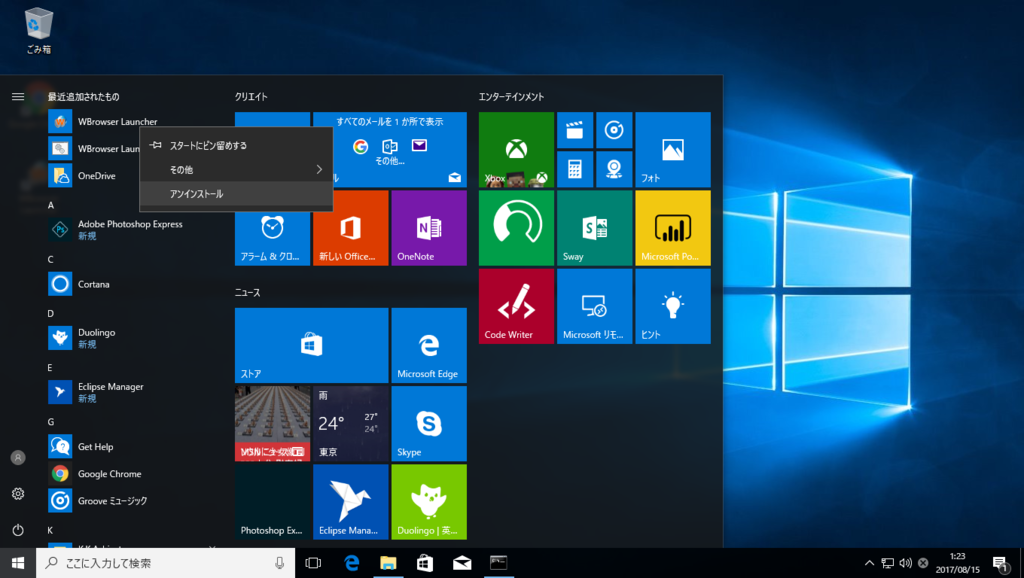Open the Store from the taskbar
The height and width of the screenshot is (578, 1024).
[425, 563]
